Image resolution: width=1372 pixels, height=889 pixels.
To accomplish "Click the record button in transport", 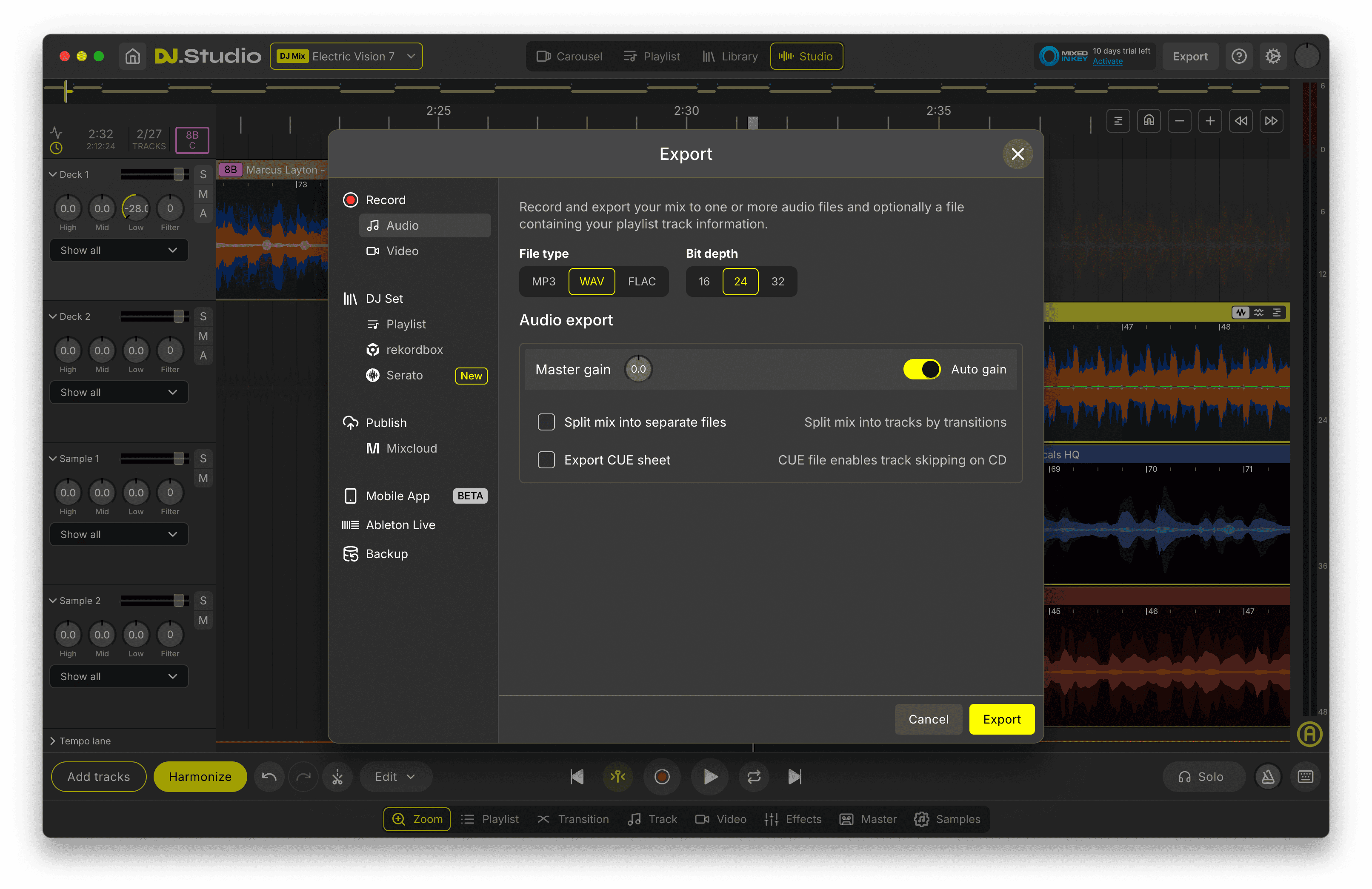I will (662, 777).
